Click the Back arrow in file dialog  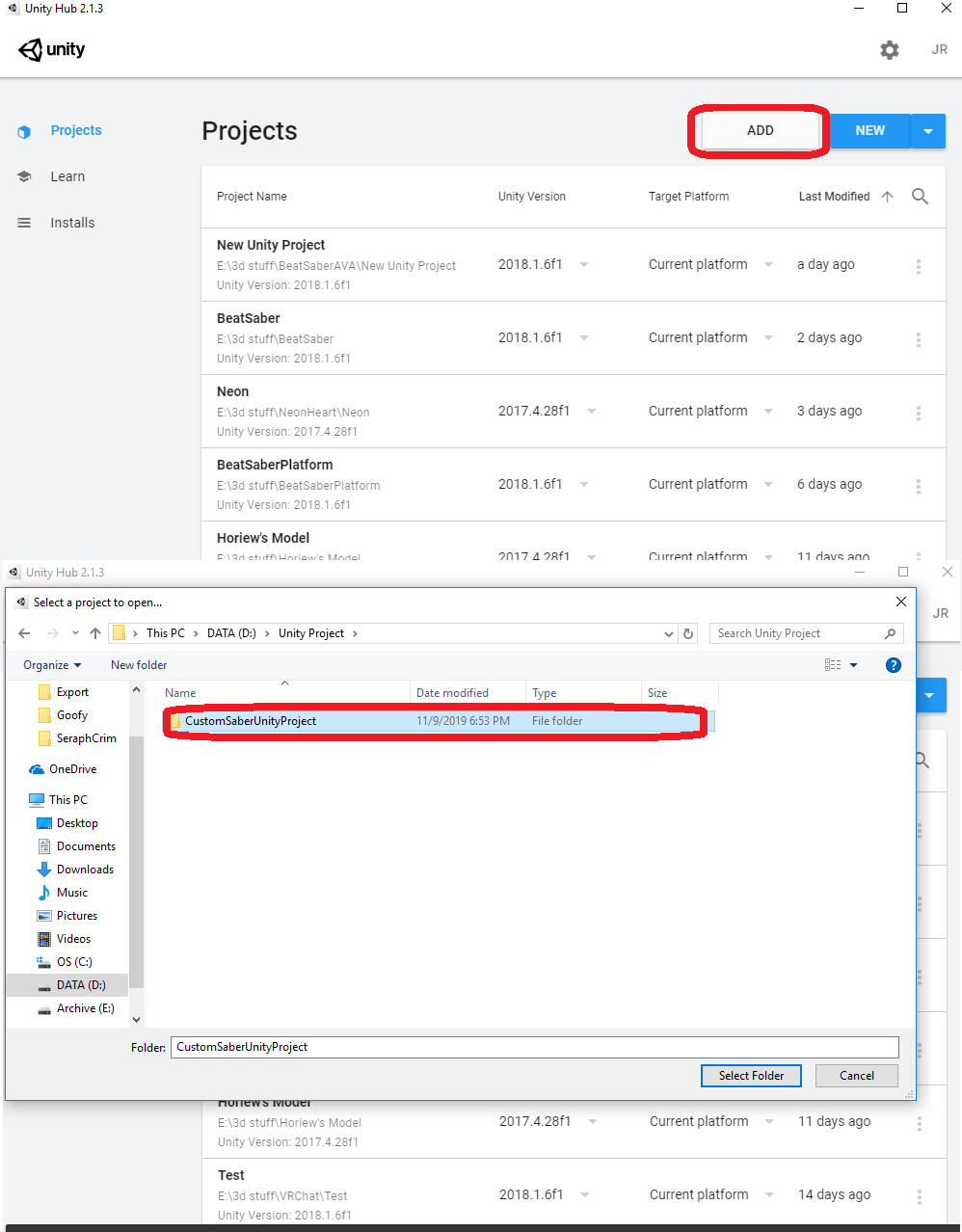[25, 633]
